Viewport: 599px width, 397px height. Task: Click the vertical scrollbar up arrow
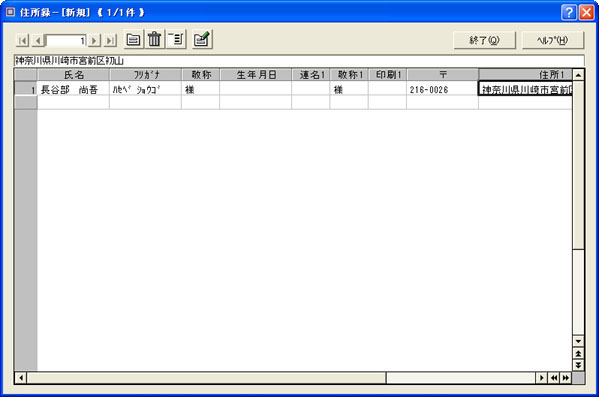click(578, 75)
